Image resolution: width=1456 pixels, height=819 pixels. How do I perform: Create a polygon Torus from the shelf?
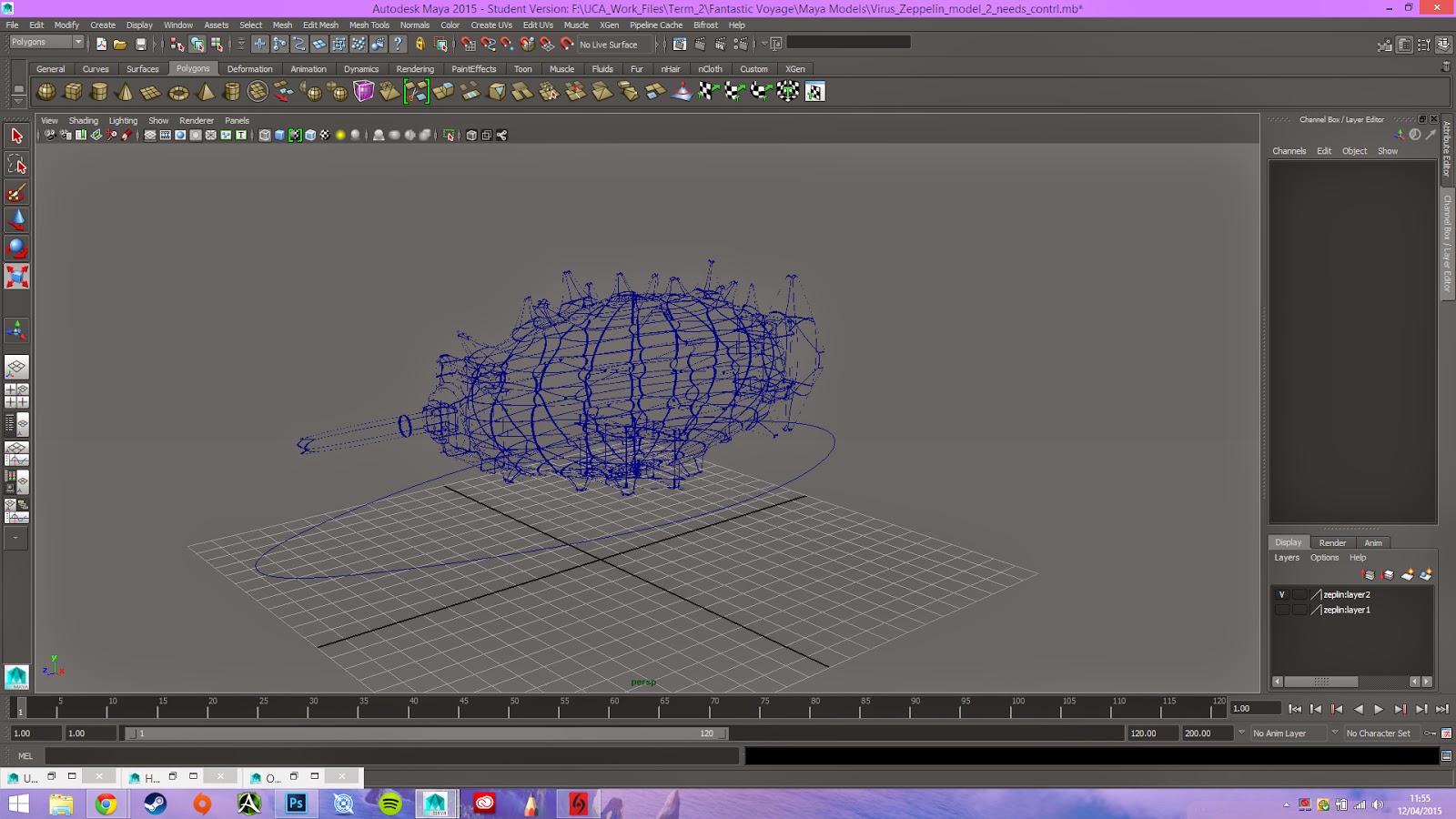point(178,91)
